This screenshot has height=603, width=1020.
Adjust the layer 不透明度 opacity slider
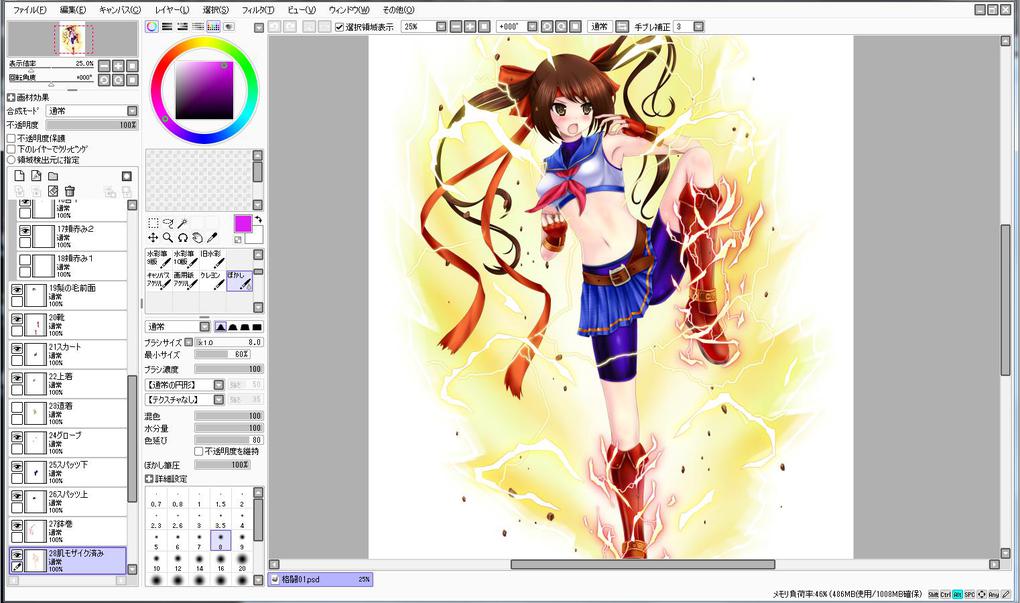(92, 125)
